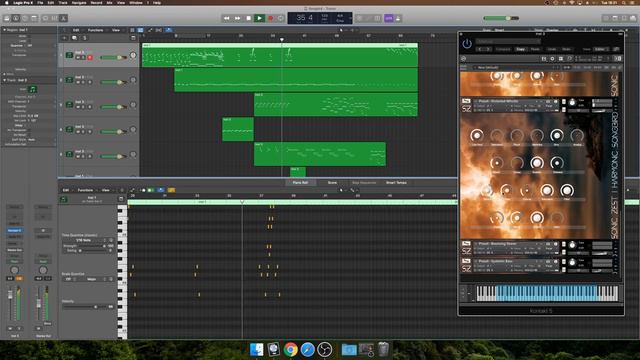
Task: Toggle the Inspector panel icon
Action: [x=16, y=18]
